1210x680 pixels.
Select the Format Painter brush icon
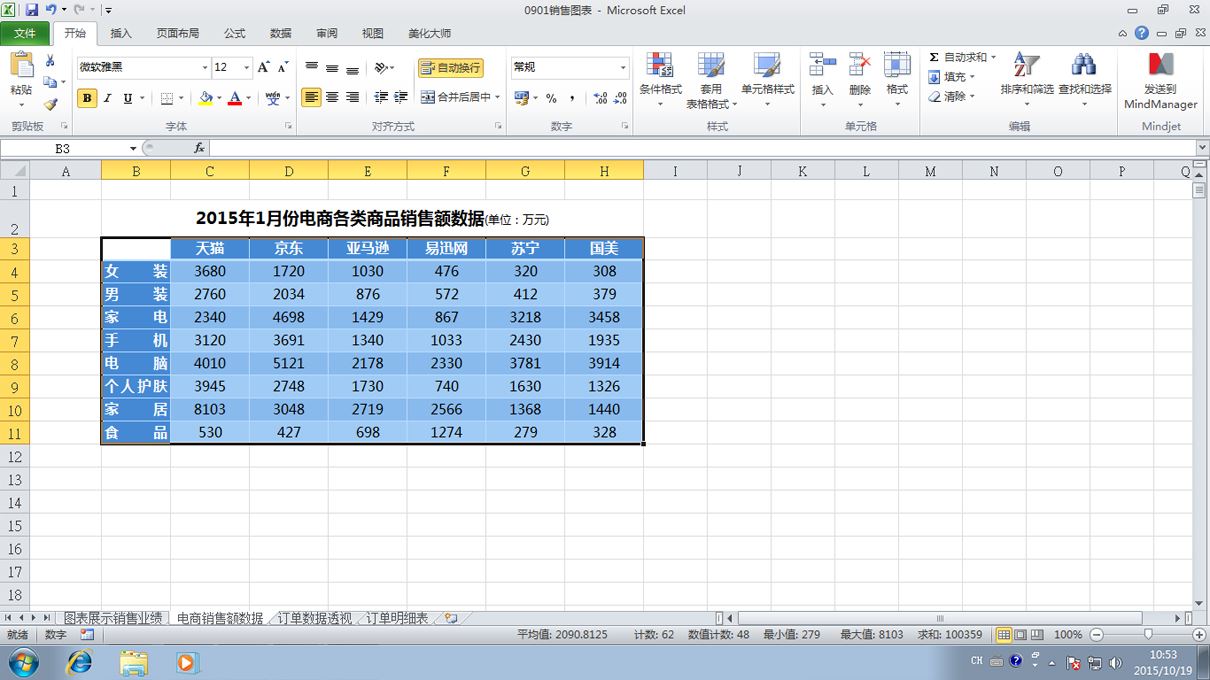coord(50,103)
